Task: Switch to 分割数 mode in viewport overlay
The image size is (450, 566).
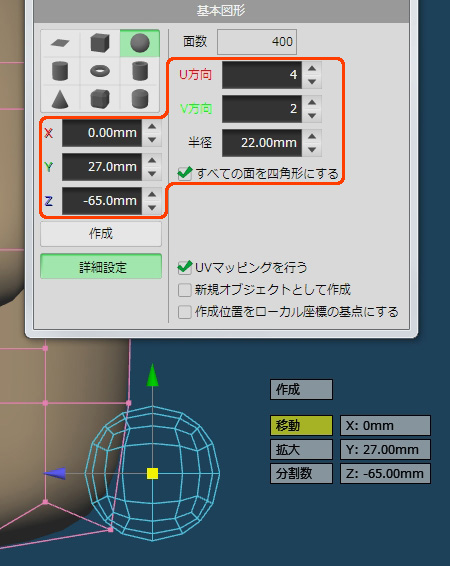Action: (301, 473)
